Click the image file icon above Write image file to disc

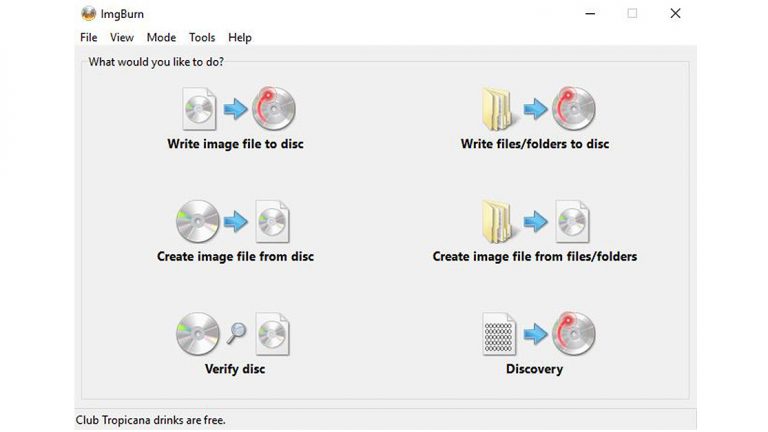(x=199, y=109)
